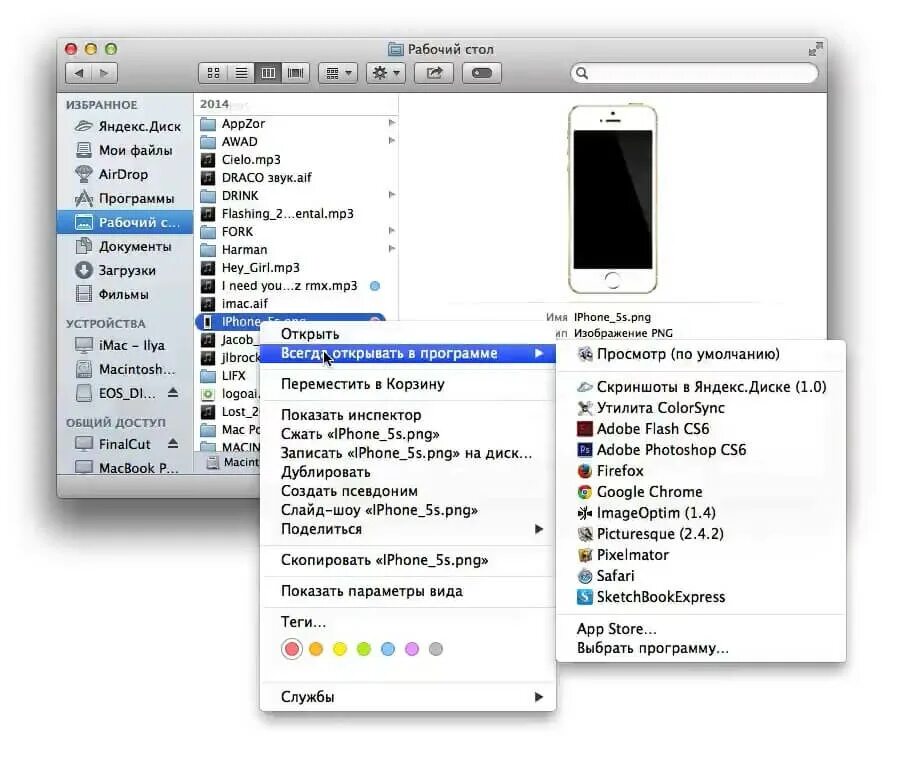Enter full screen with the corner arrows
The image size is (898, 759).
click(x=815, y=49)
